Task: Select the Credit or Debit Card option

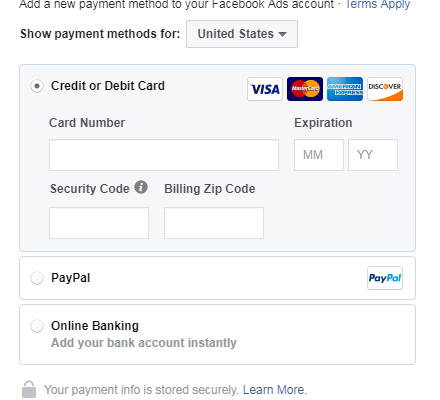Action: (x=37, y=86)
